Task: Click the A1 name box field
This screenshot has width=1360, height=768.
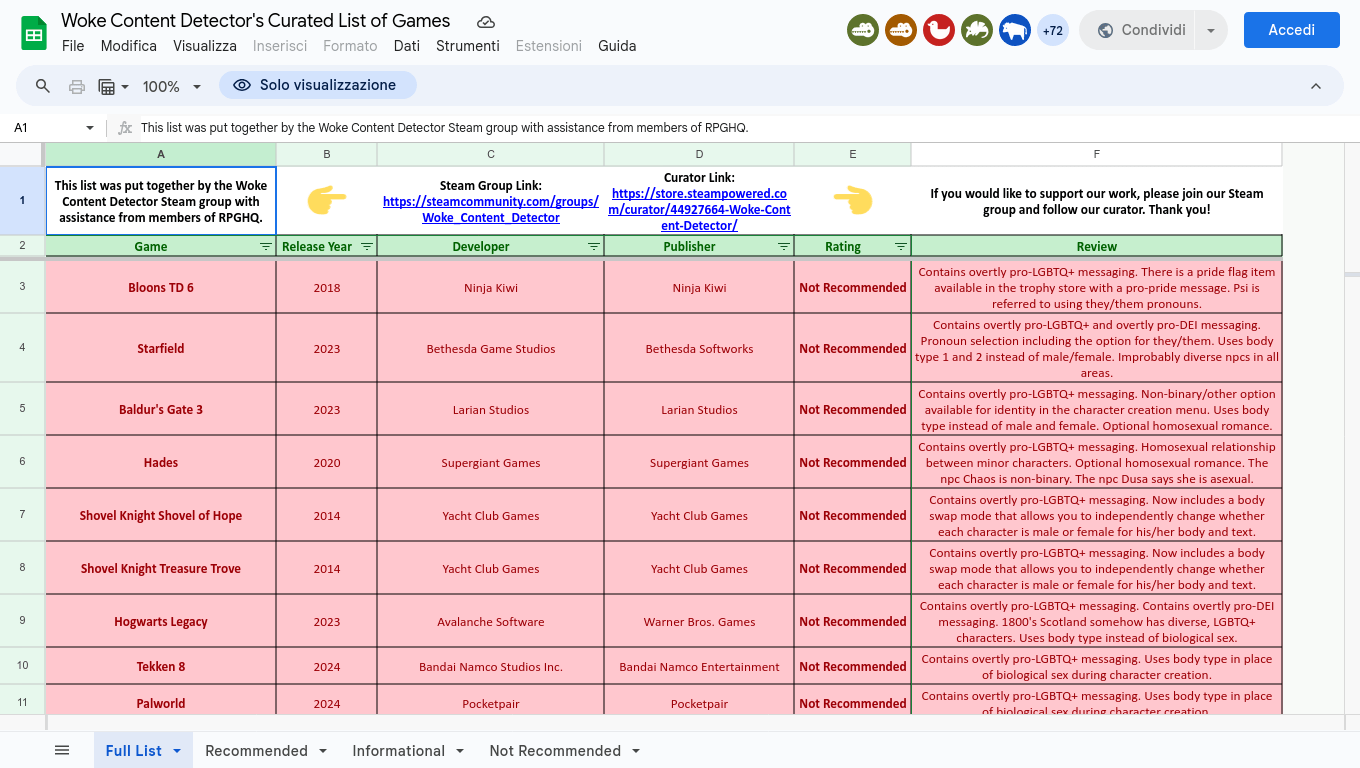Action: 45,128
